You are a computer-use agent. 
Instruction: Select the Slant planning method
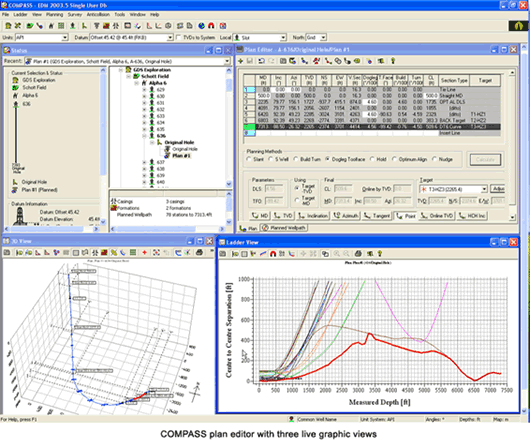(249, 159)
